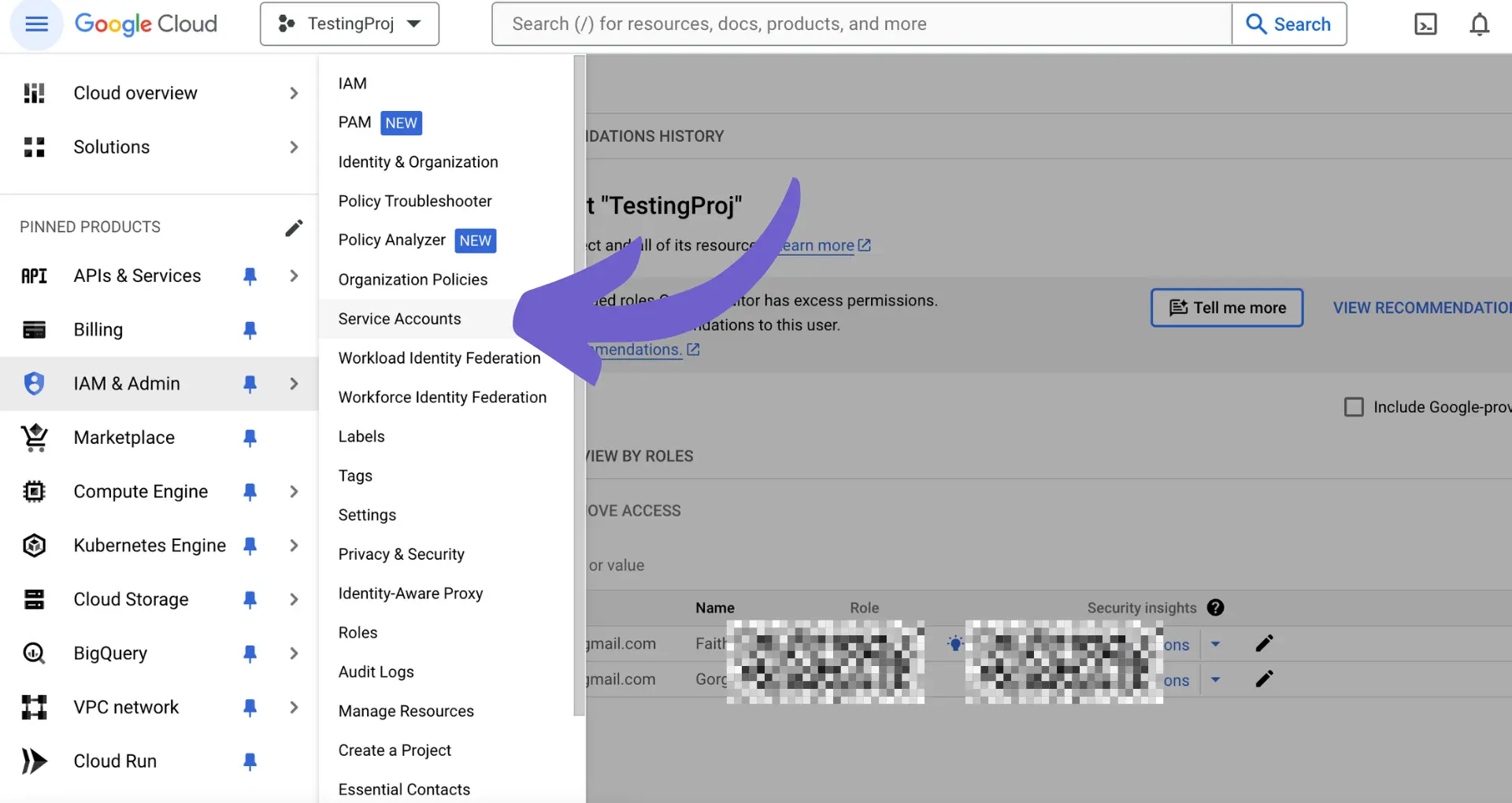Open Audit Logs in the submenu
The image size is (1512, 803).
376,672
